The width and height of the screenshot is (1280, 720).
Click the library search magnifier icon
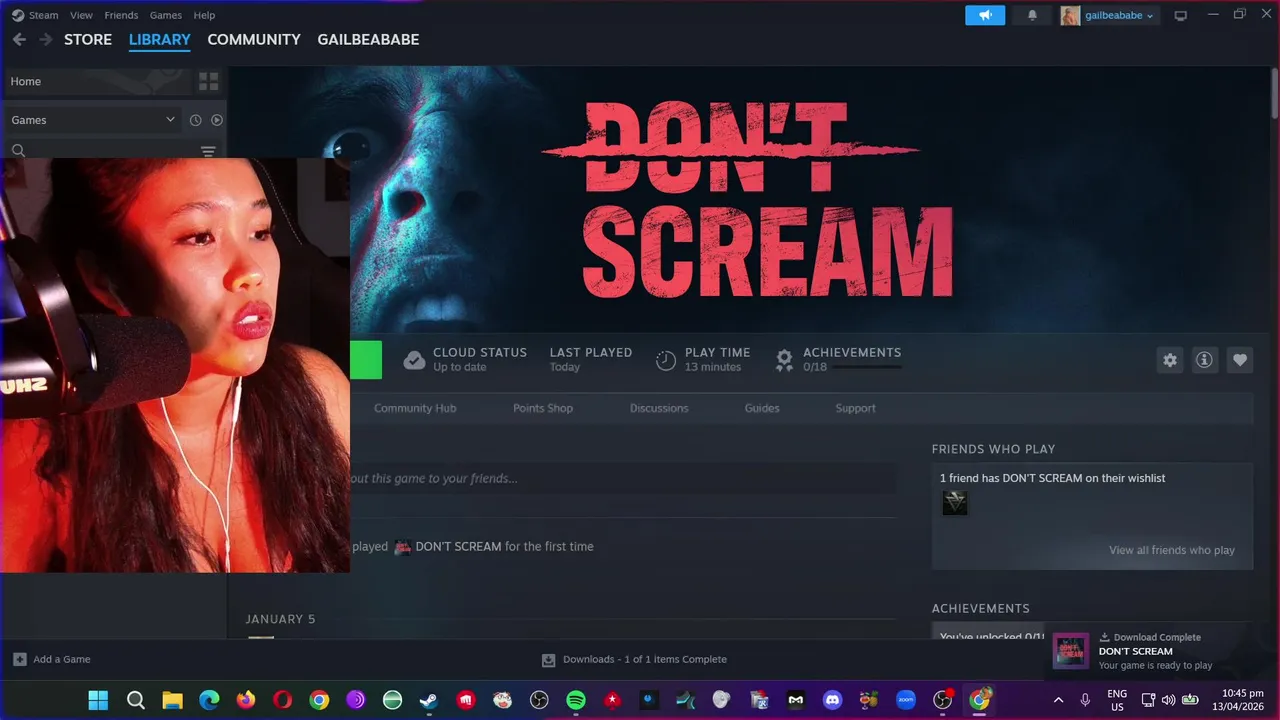point(18,151)
